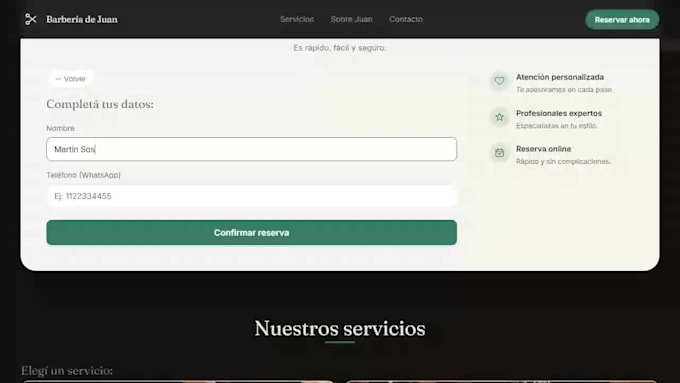Click the Completá tus datos heading

(x=100, y=104)
